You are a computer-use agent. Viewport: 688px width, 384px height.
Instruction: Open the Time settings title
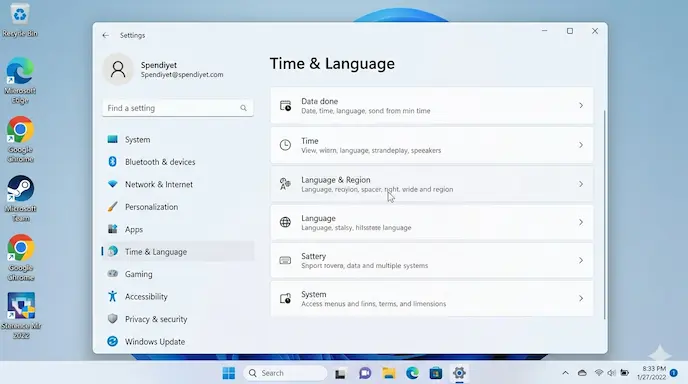click(x=310, y=141)
